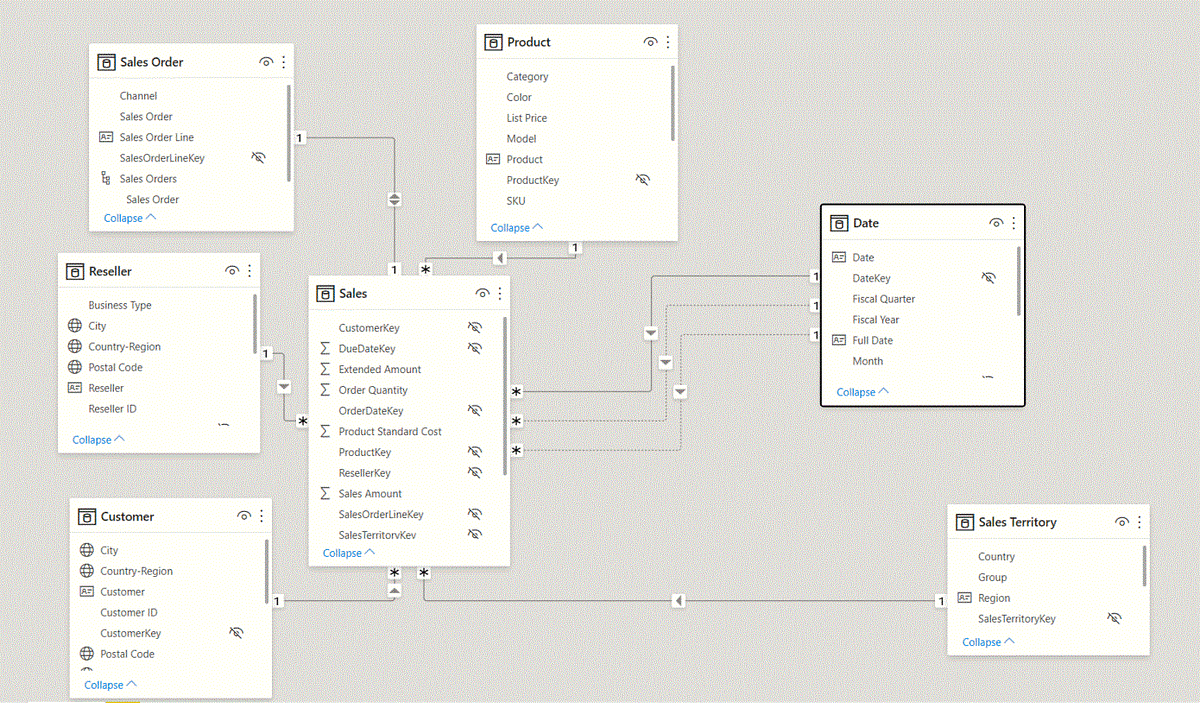Click the globe icon next to City in Customer
Screen dimensions: 1200x703
coord(86,550)
